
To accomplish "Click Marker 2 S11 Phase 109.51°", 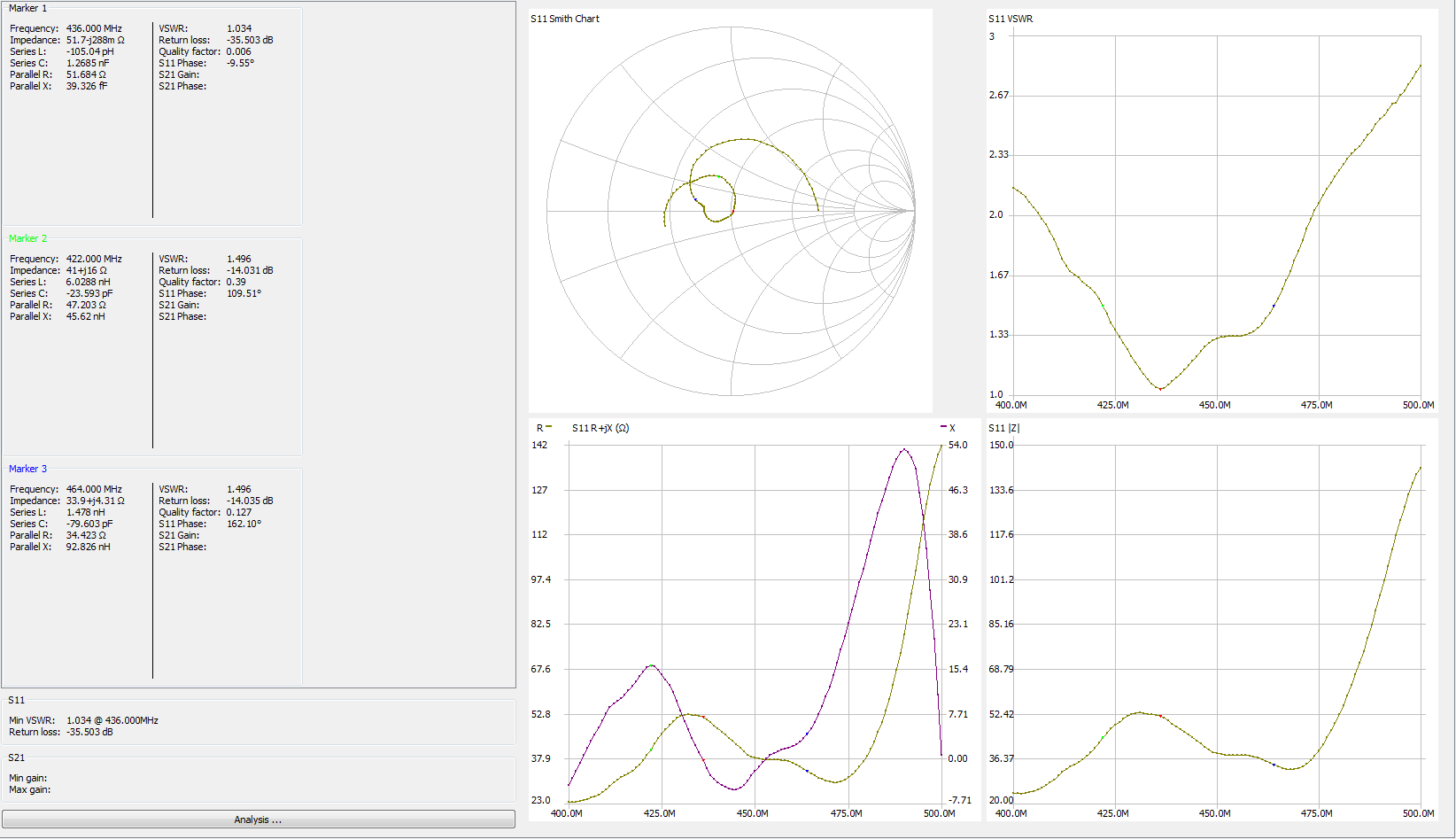I will point(244,293).
